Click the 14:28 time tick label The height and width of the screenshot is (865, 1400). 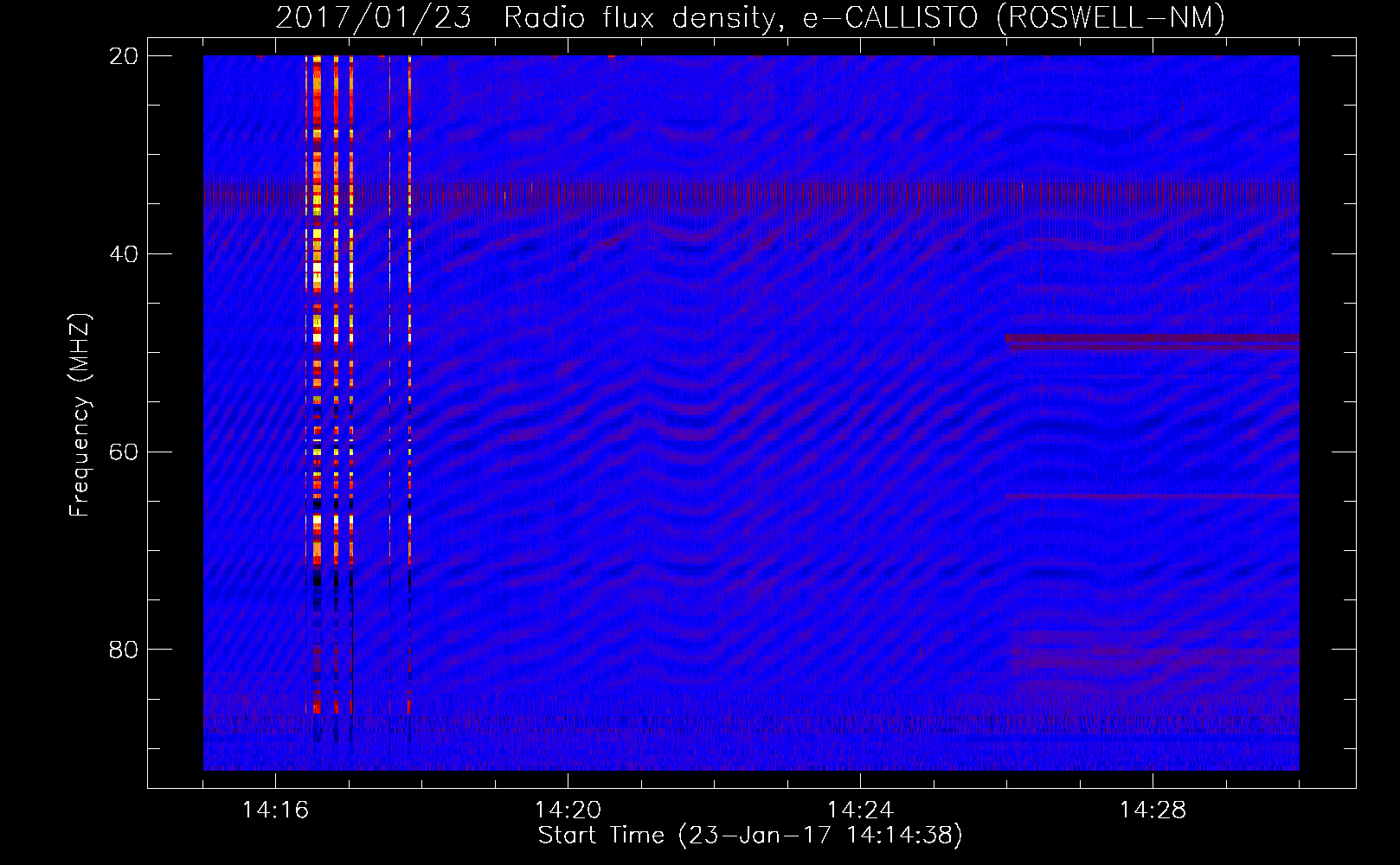tap(1153, 811)
